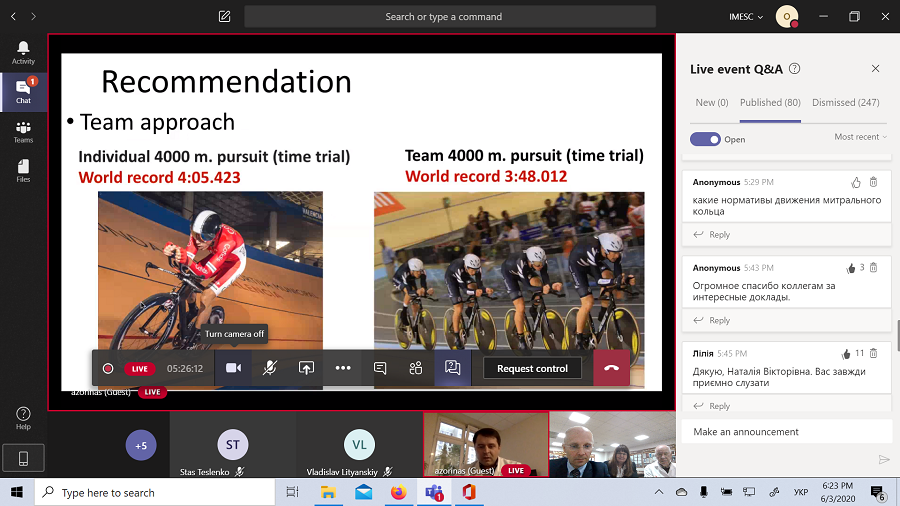The height and width of the screenshot is (506, 900).
Task: Reply to Лілія's message
Action: pyautogui.click(x=712, y=406)
